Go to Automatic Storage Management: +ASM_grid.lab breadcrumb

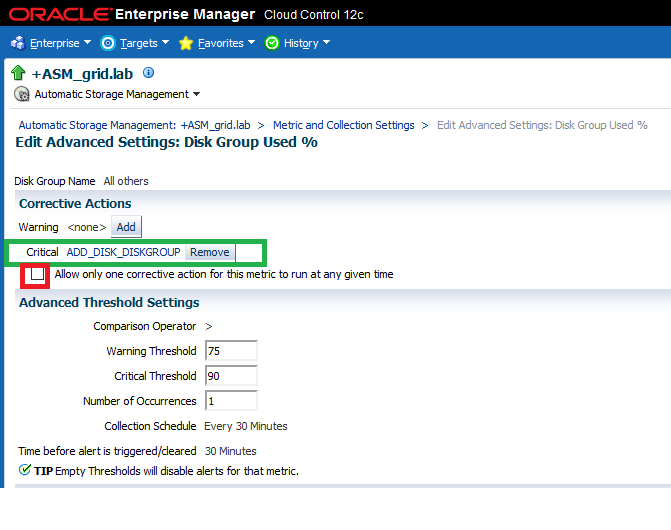[x=135, y=125]
